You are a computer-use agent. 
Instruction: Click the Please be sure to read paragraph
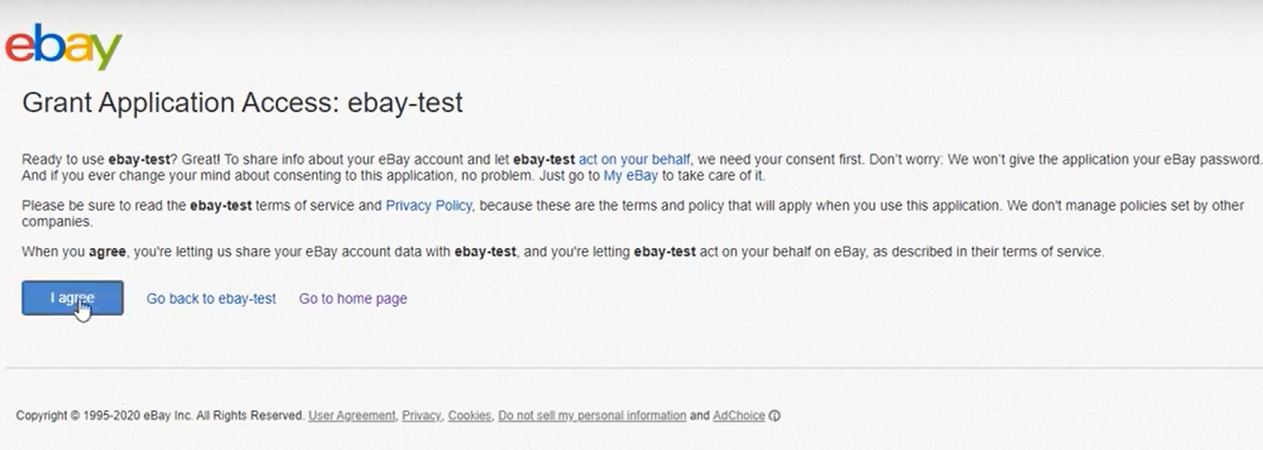coord(700,206)
